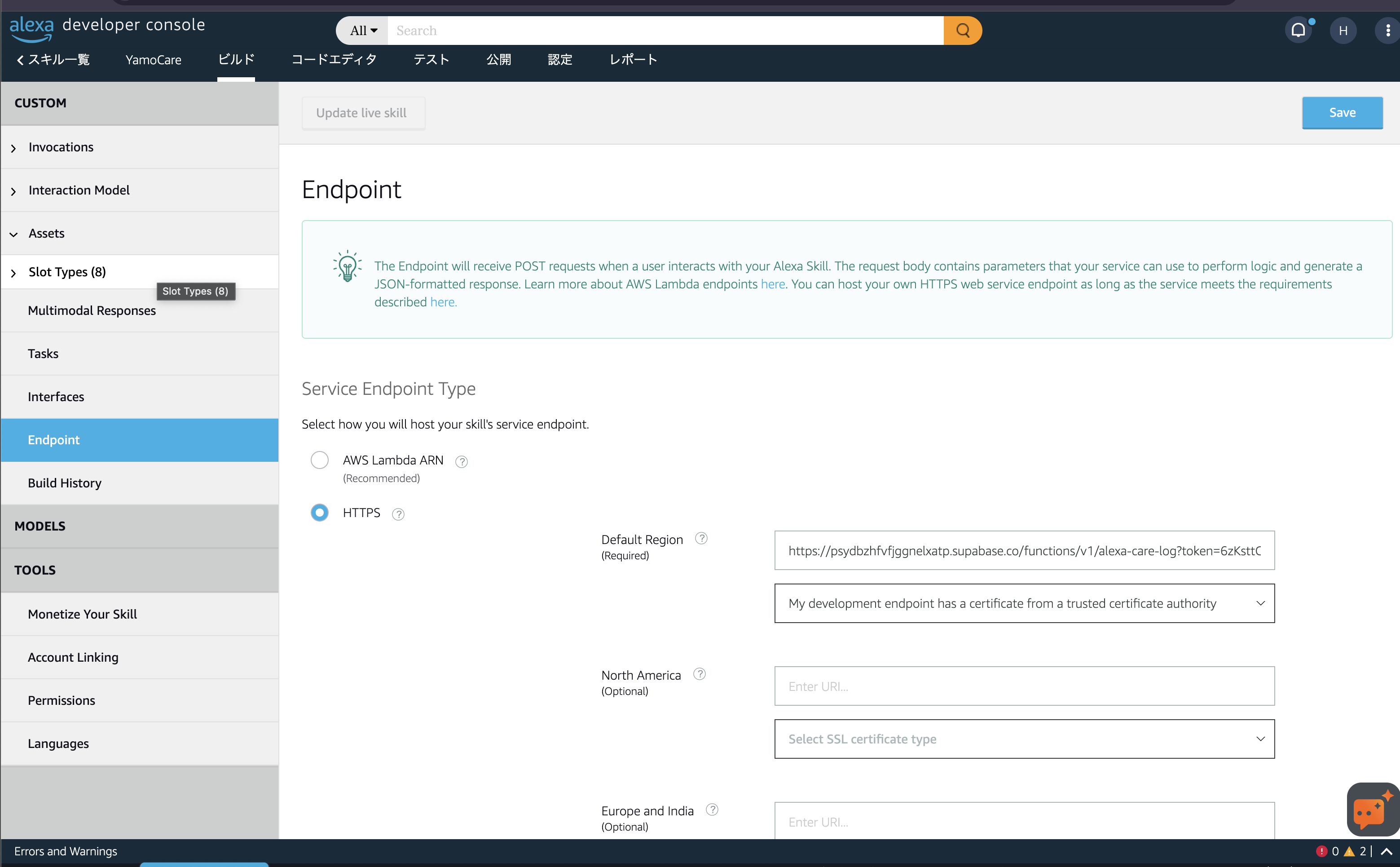Screen dimensions: 1400x867
Task: Open Interfaces in the sidebar
Action: [140, 397]
